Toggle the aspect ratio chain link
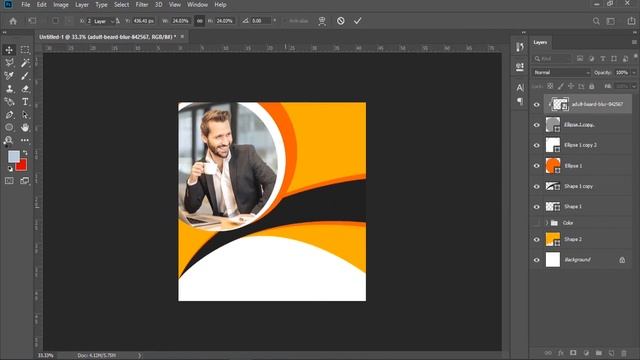Screen dimensions: 640x360 coord(199,21)
